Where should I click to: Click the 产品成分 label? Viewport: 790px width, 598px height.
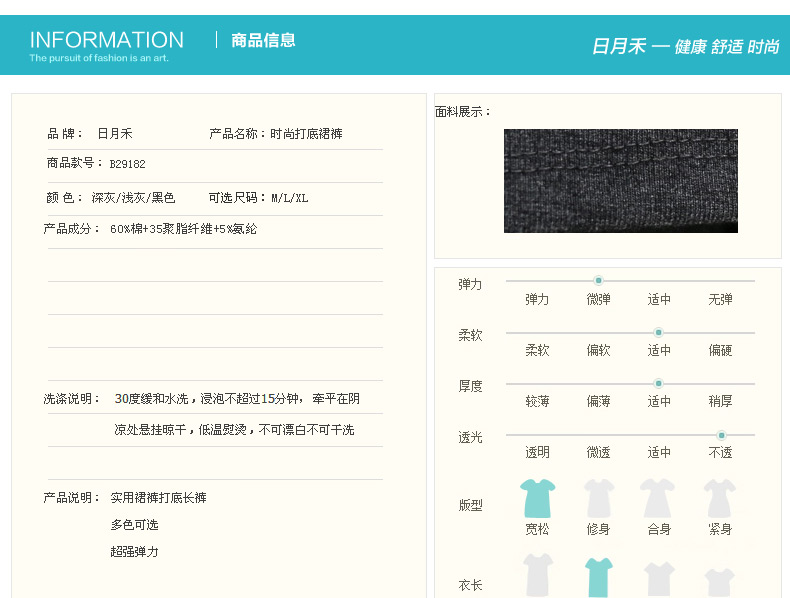point(72,229)
